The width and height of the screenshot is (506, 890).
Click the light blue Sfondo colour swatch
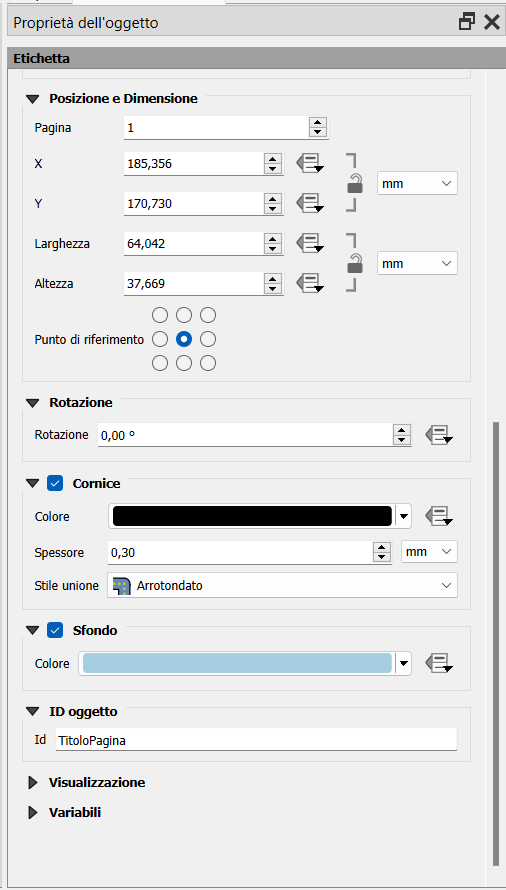[237, 663]
